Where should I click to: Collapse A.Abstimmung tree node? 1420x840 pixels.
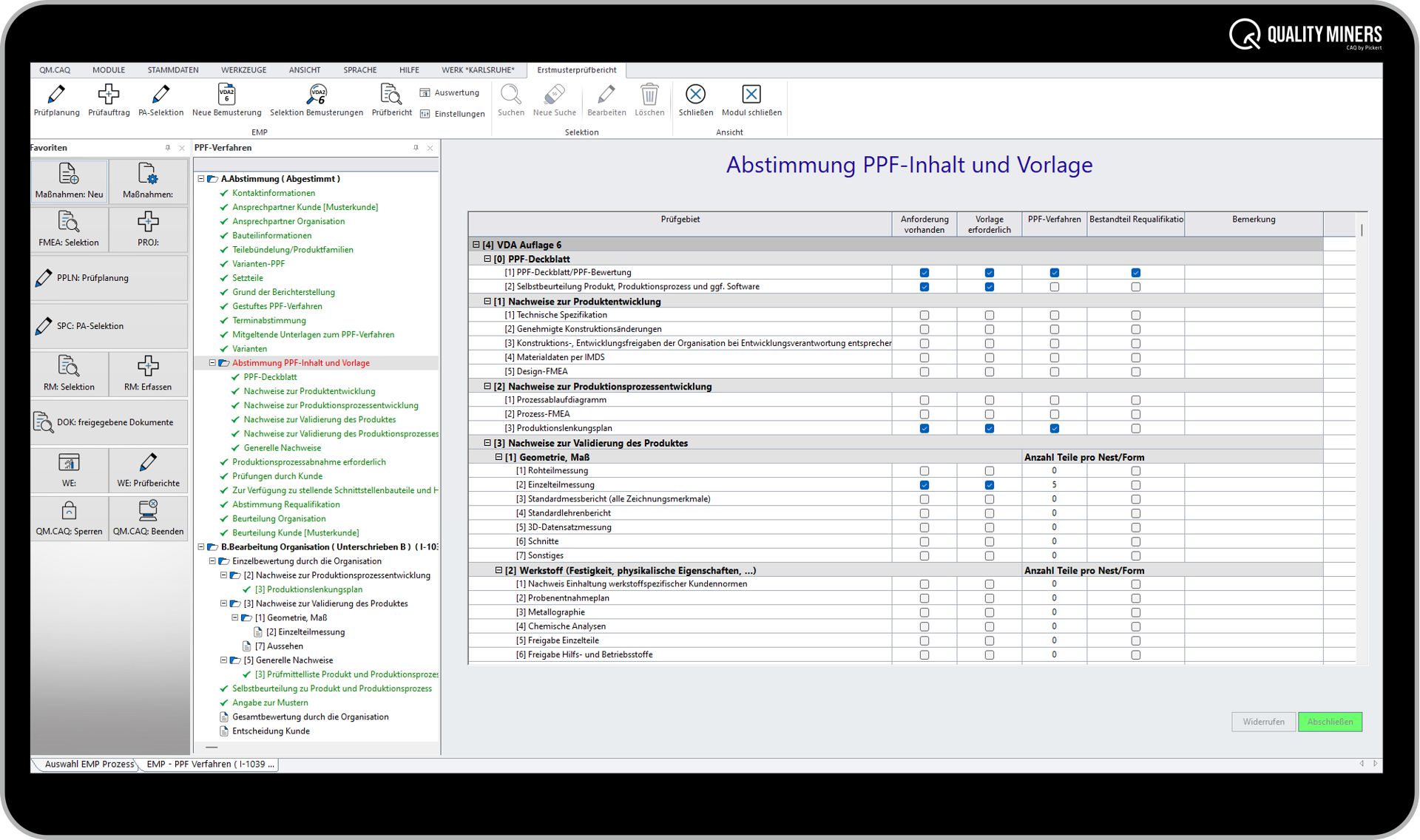[200, 179]
